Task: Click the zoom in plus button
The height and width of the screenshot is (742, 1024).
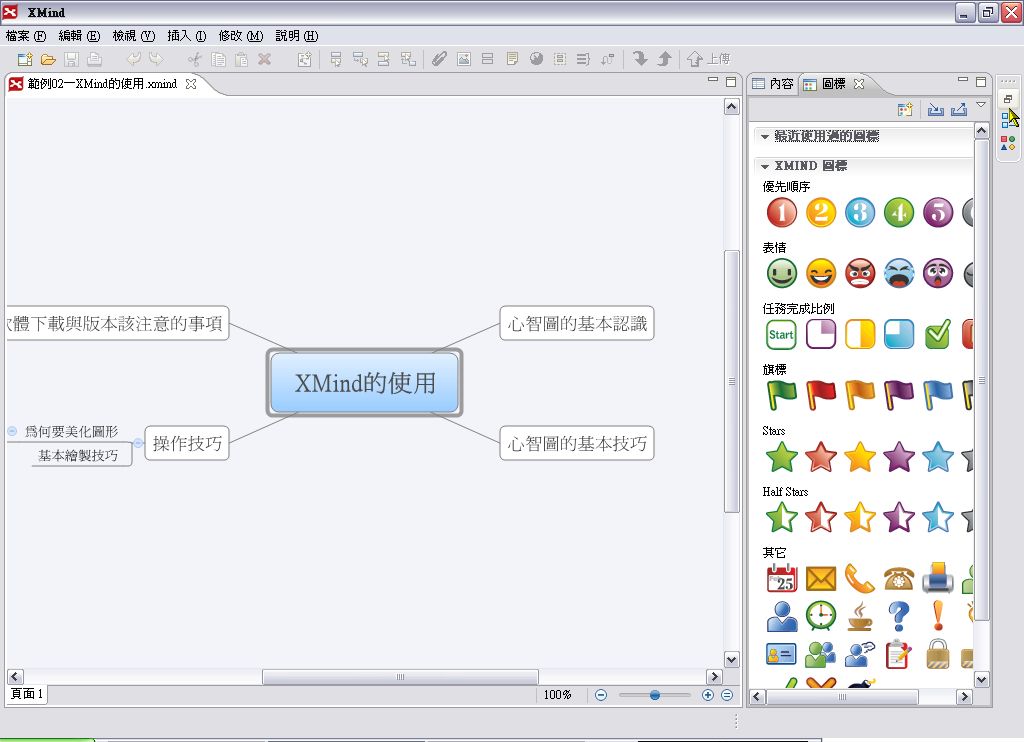Action: [x=707, y=695]
